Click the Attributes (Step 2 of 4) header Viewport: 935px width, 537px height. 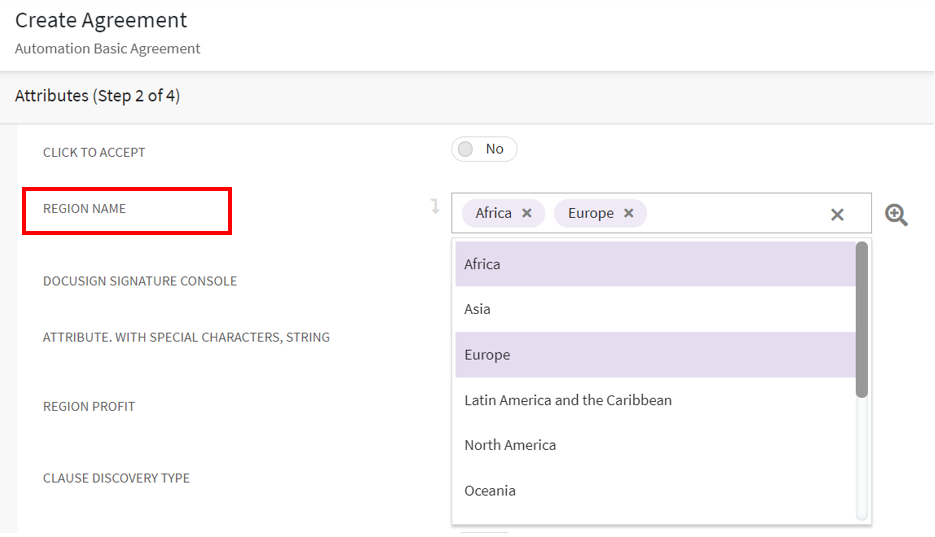pos(97,96)
